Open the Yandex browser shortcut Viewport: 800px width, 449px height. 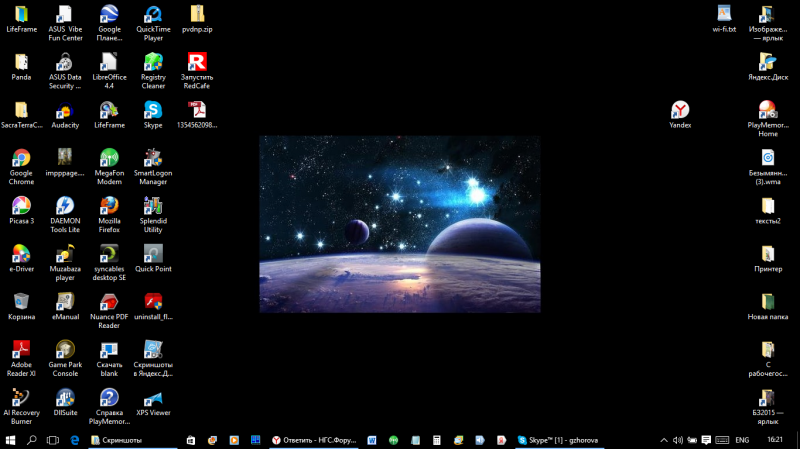tap(680, 110)
